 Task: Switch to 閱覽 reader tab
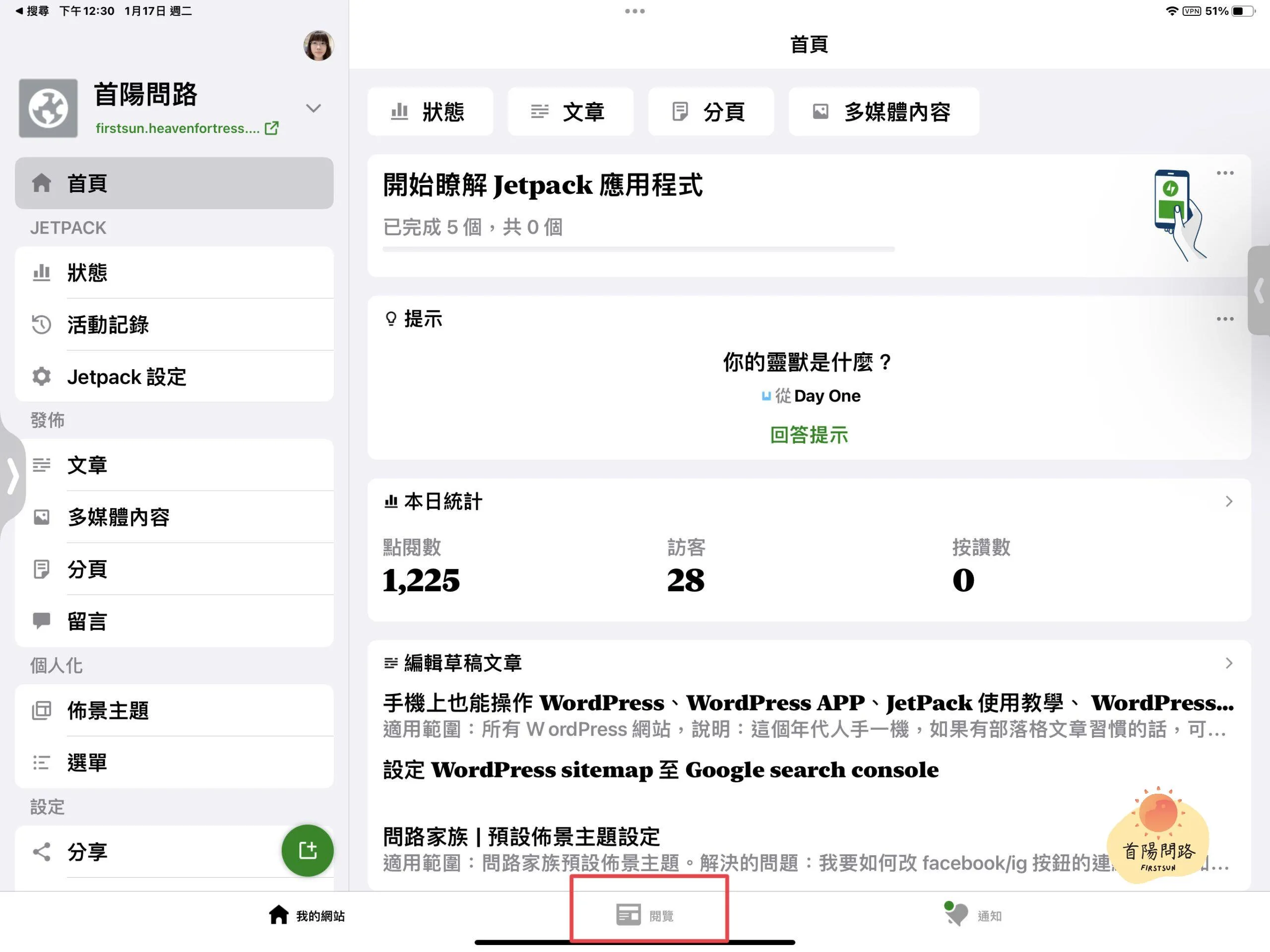tap(645, 915)
